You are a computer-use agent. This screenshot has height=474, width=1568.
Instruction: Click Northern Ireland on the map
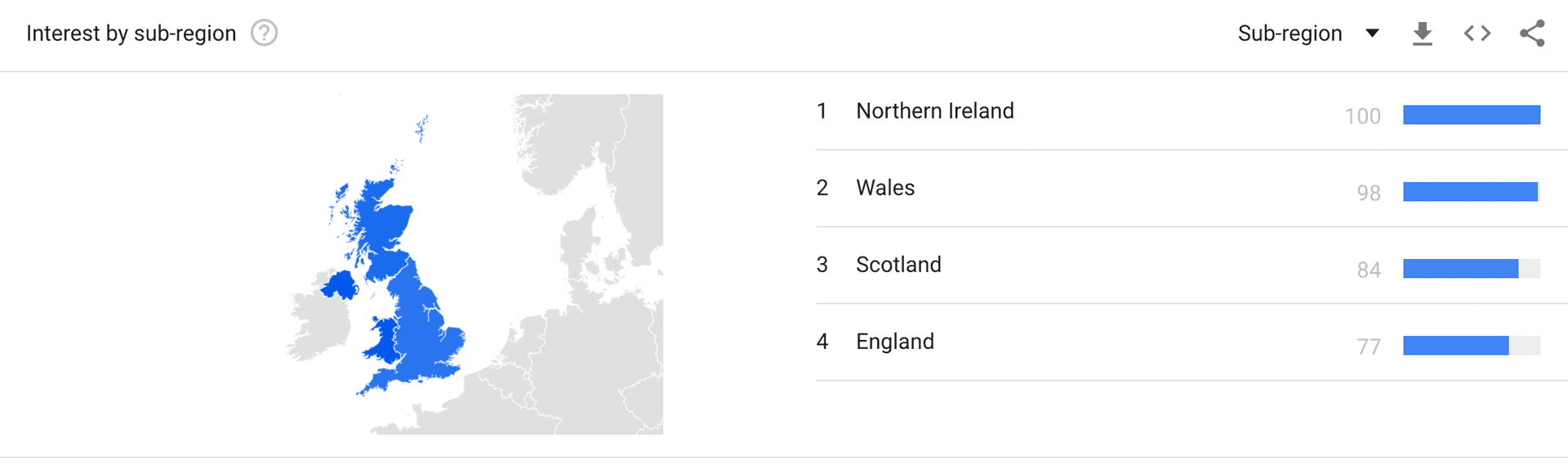point(340,285)
